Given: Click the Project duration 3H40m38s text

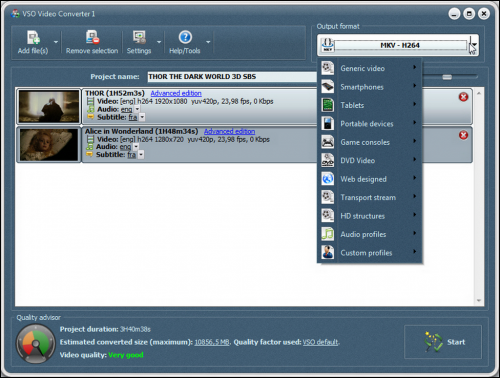Looking at the screenshot, I should point(105,329).
